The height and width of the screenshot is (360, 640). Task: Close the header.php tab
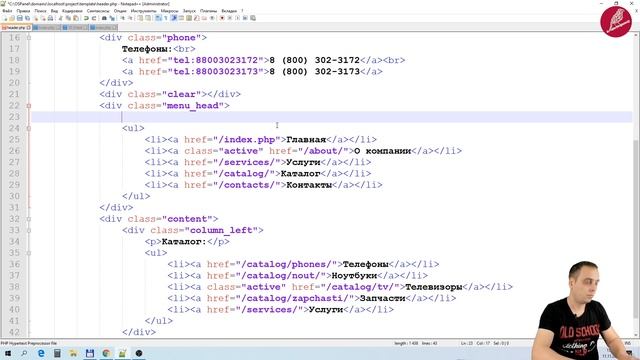(x=29, y=27)
